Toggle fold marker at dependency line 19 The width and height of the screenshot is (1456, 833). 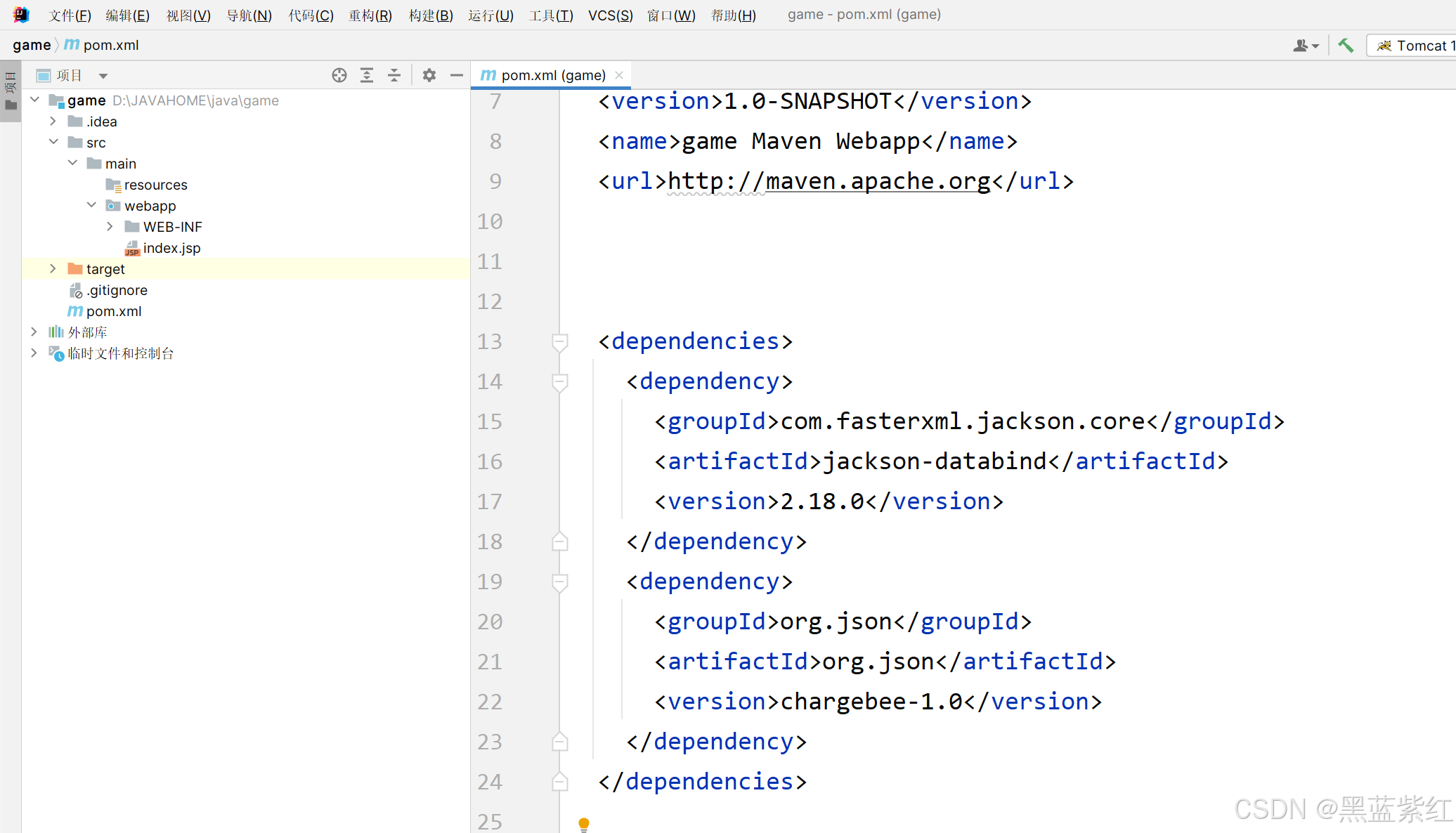pos(560,582)
